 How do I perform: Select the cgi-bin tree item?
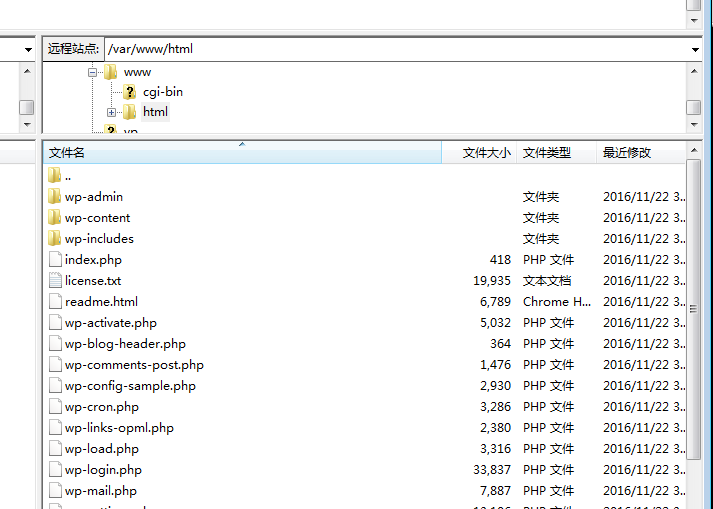(x=163, y=92)
